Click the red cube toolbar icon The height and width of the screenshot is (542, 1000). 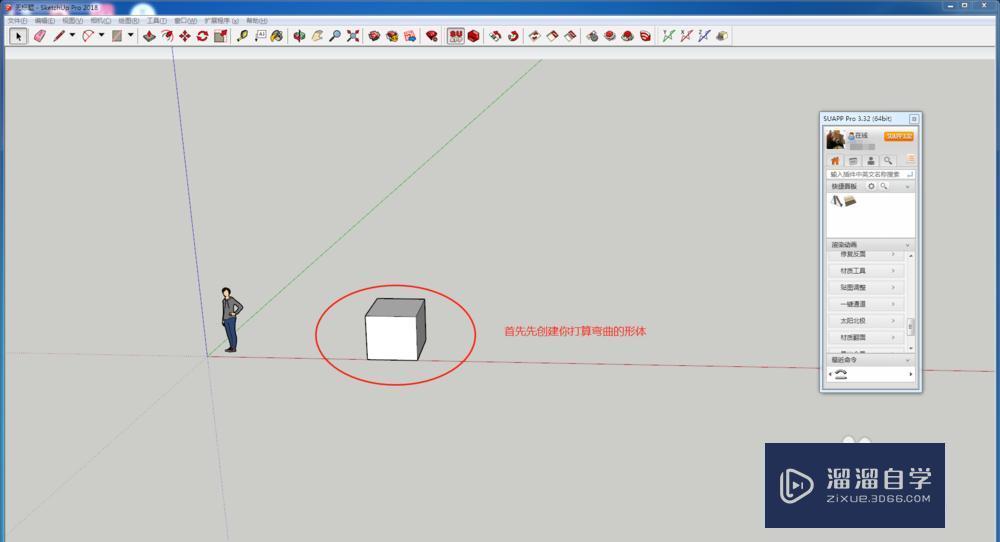(473, 36)
